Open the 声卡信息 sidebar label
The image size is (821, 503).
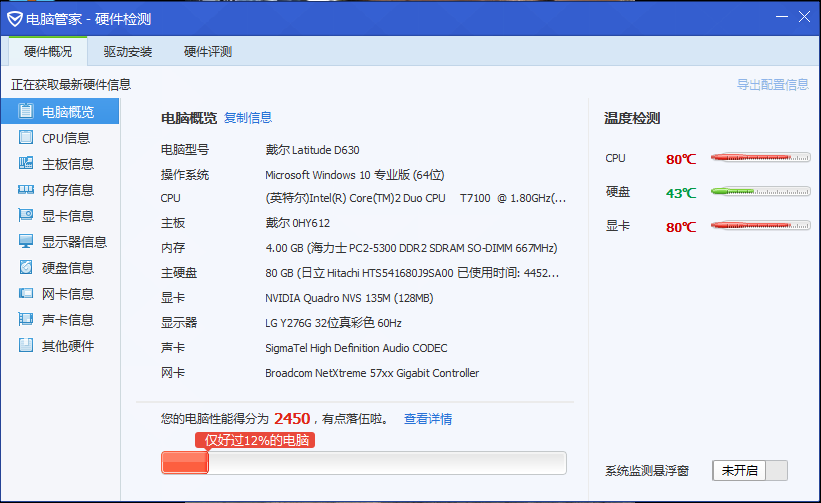(68, 320)
